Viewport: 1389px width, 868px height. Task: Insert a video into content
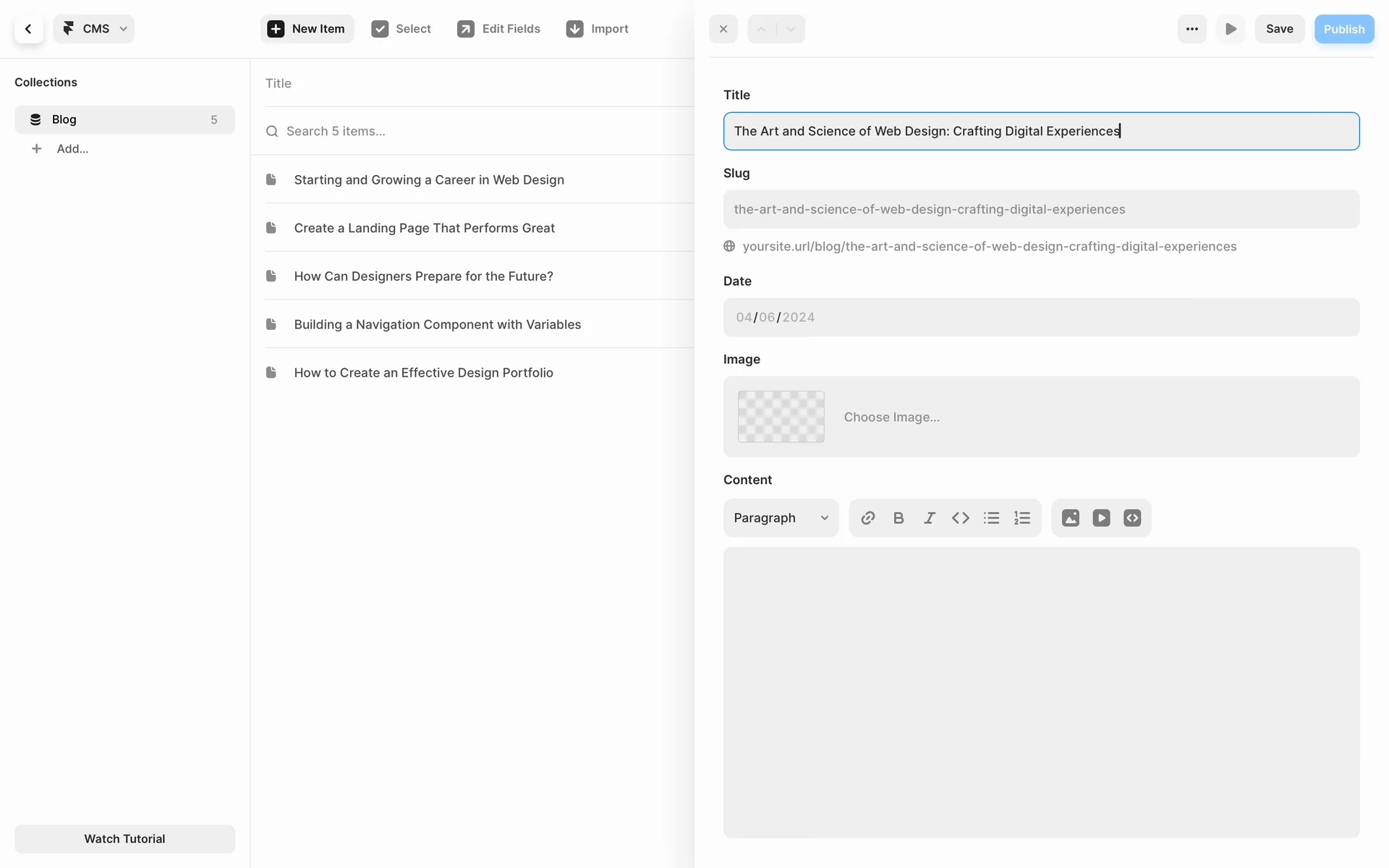point(1101,518)
